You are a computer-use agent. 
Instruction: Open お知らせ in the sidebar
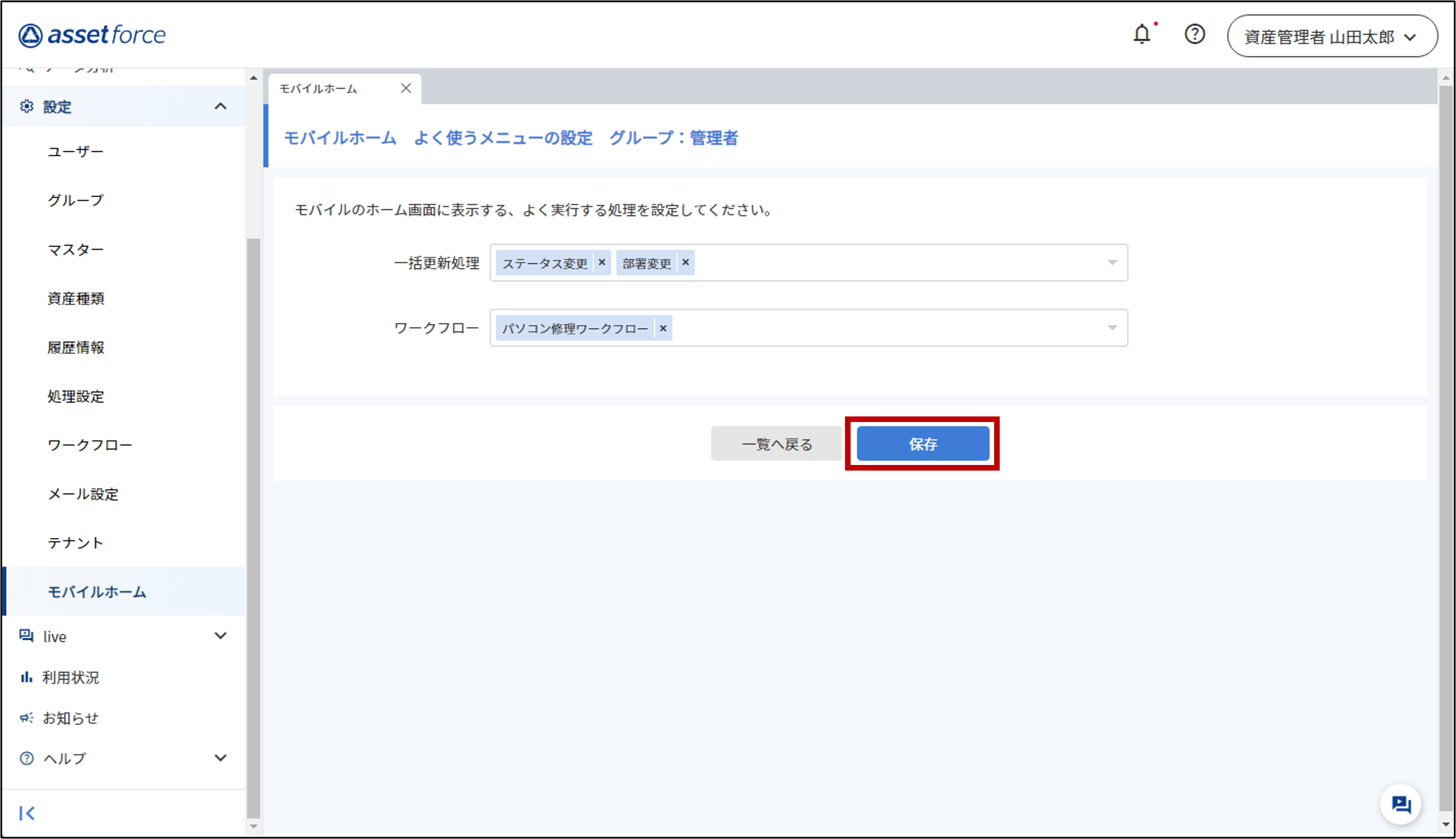click(70, 718)
